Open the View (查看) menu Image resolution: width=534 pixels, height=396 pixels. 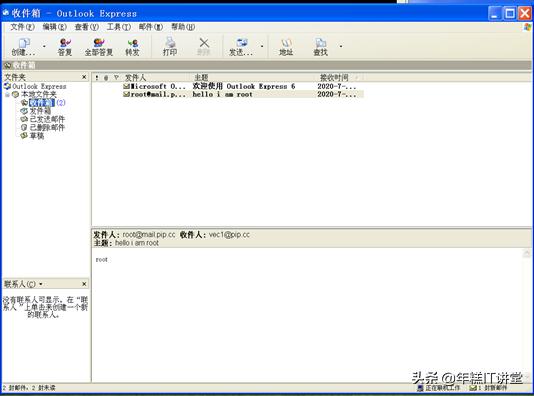coord(87,27)
